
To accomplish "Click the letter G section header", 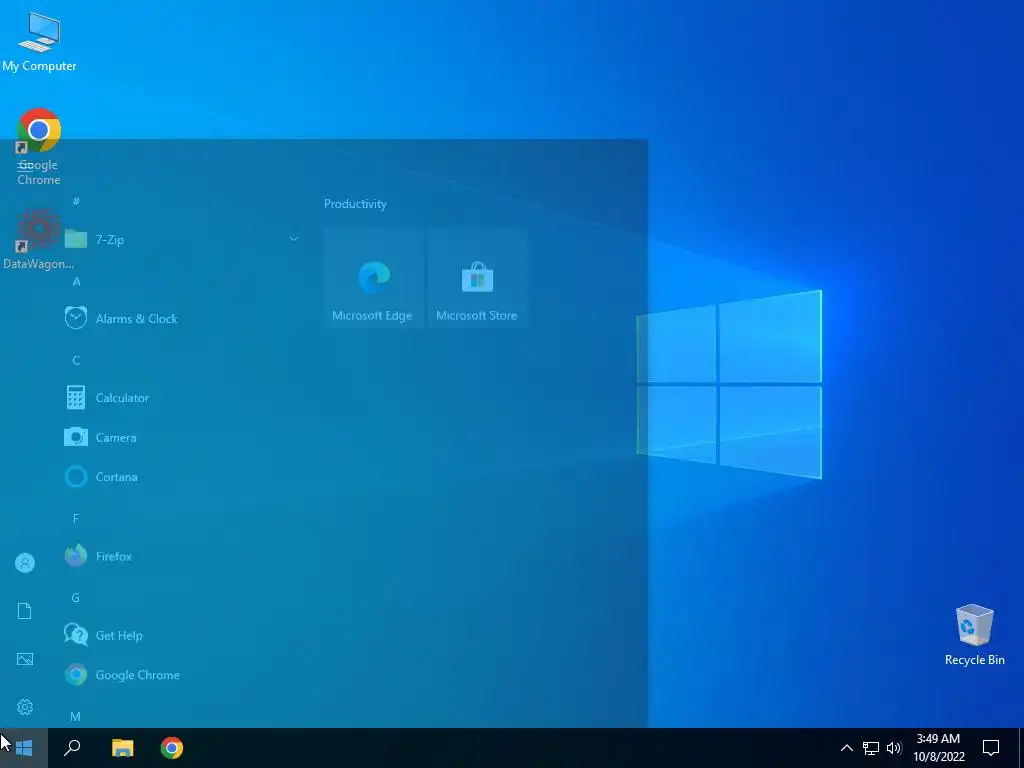I will [76, 598].
